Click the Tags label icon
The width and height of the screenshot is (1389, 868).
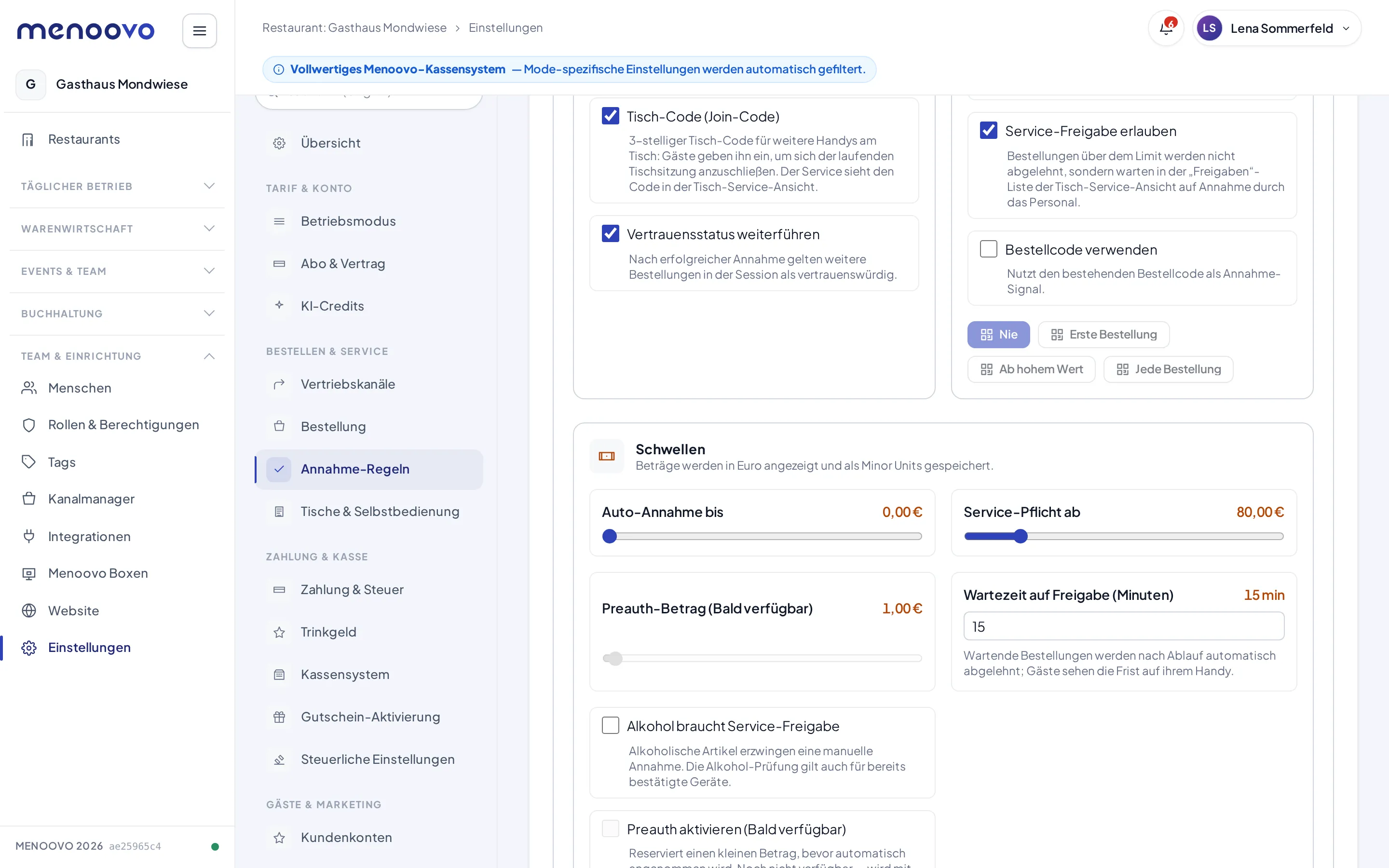pyautogui.click(x=29, y=462)
